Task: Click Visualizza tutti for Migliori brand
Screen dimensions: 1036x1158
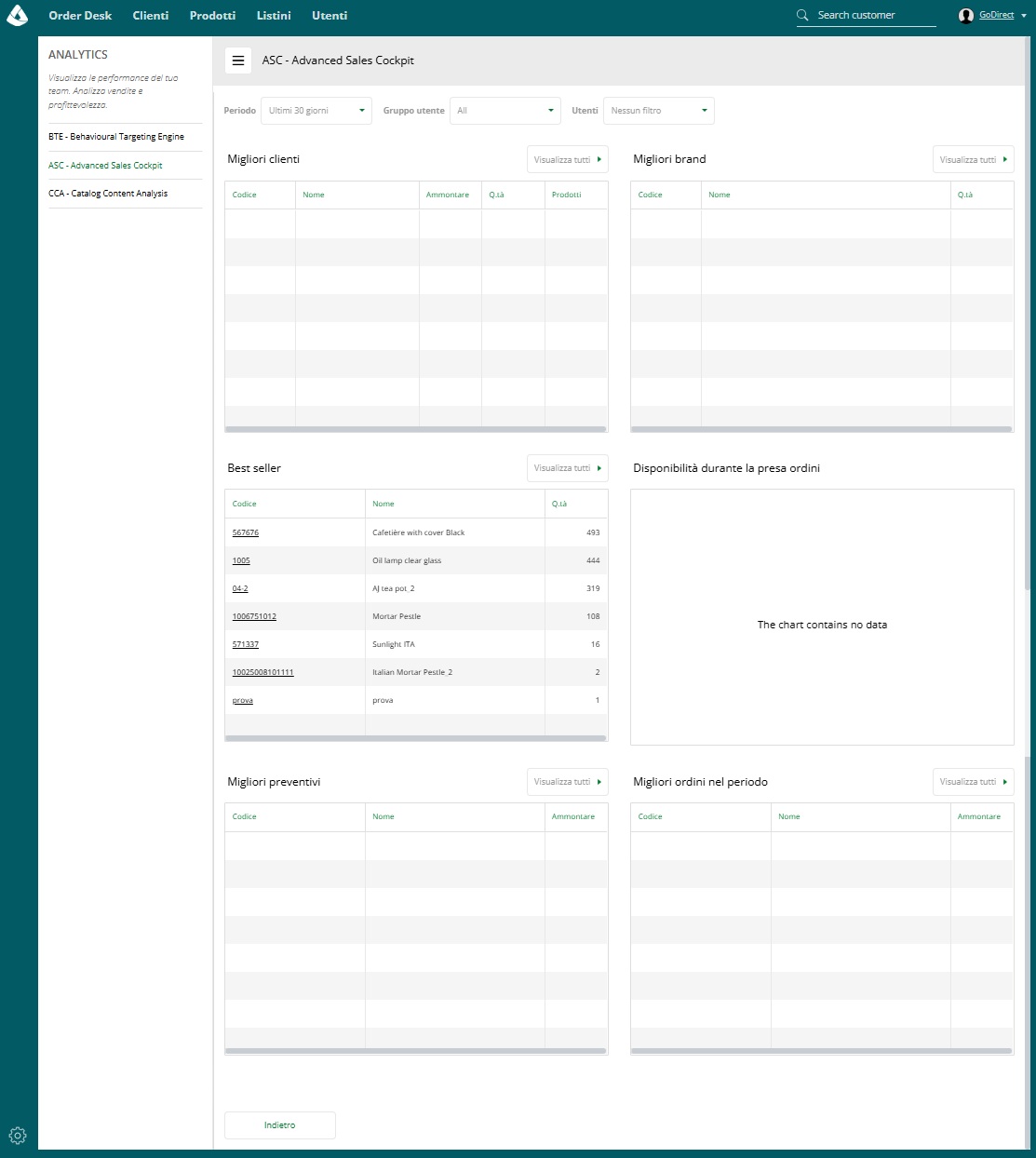Action: [x=974, y=159]
